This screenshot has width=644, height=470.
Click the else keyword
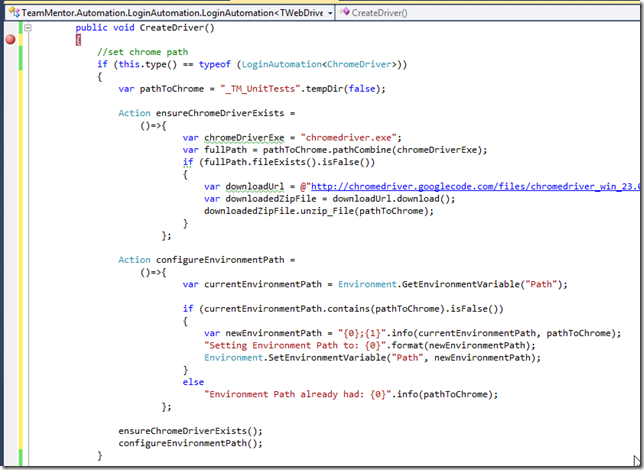pos(193,382)
